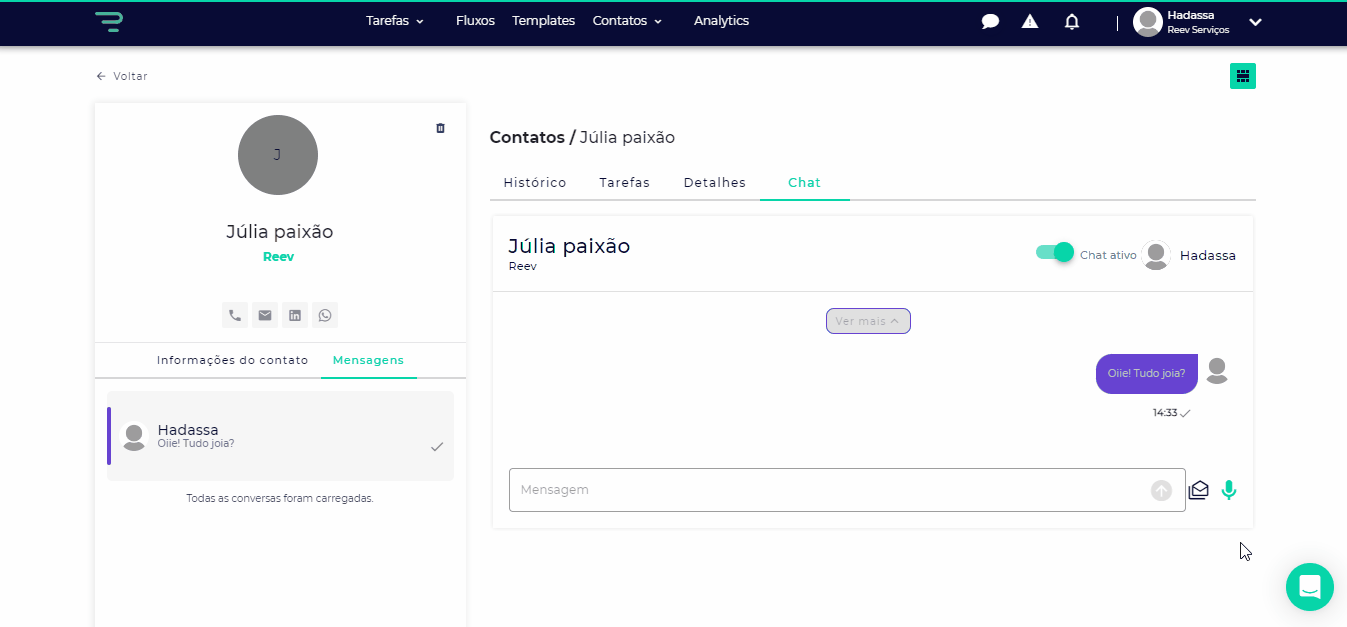Click Contatos in the breadcrumb
The width and height of the screenshot is (1347, 627).
(527, 138)
